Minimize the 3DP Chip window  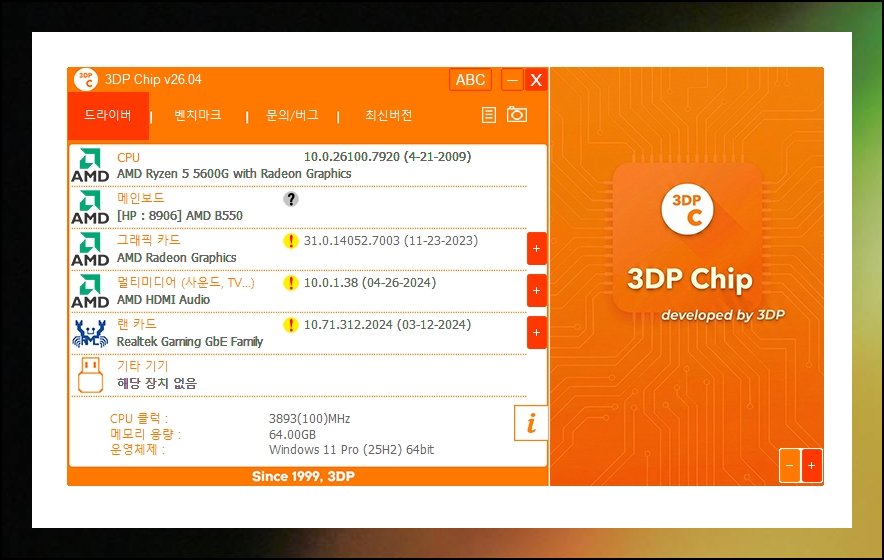pos(512,80)
